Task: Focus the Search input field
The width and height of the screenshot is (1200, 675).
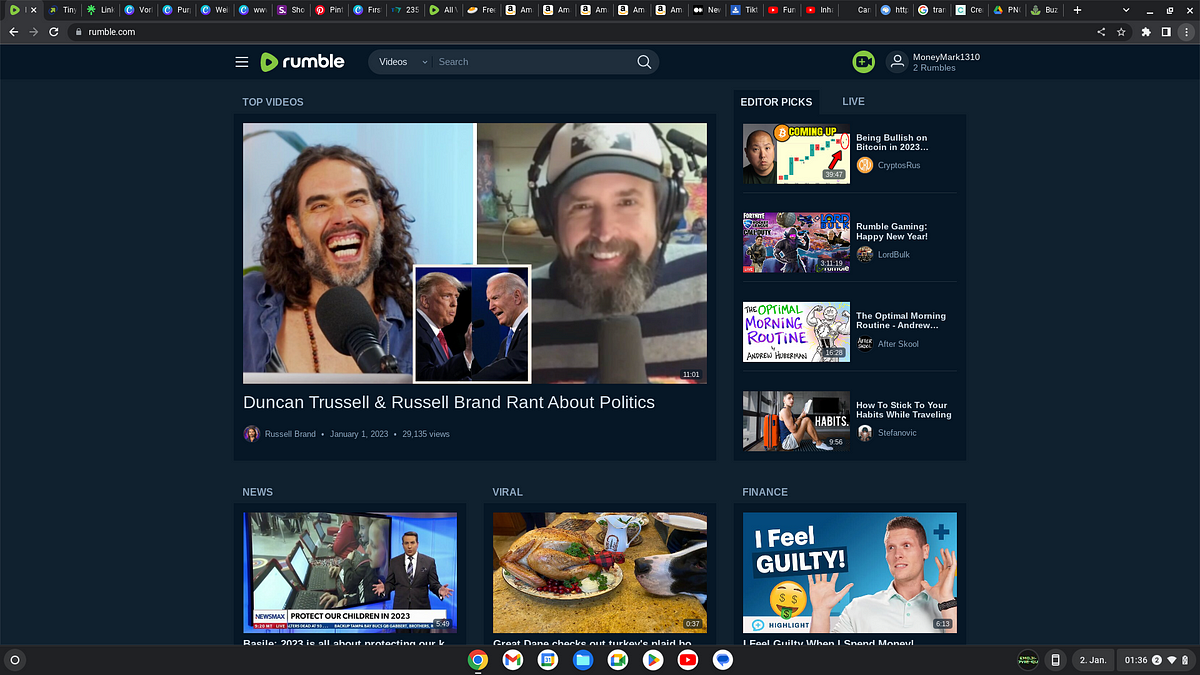Action: pos(533,62)
